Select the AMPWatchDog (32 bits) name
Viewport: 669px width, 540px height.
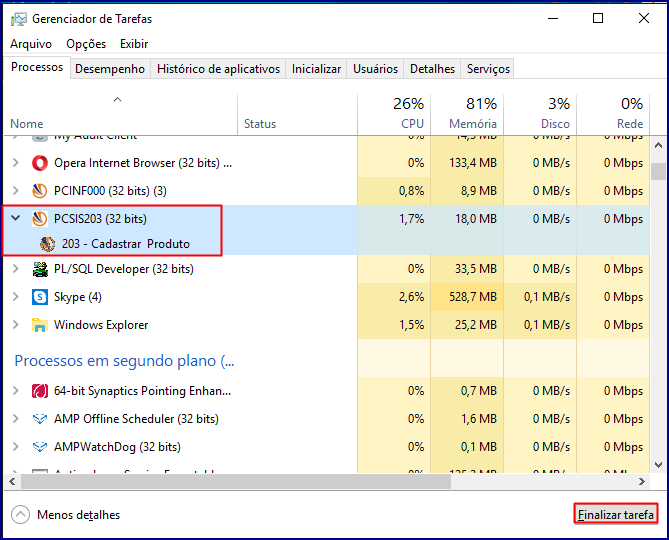(x=117, y=447)
